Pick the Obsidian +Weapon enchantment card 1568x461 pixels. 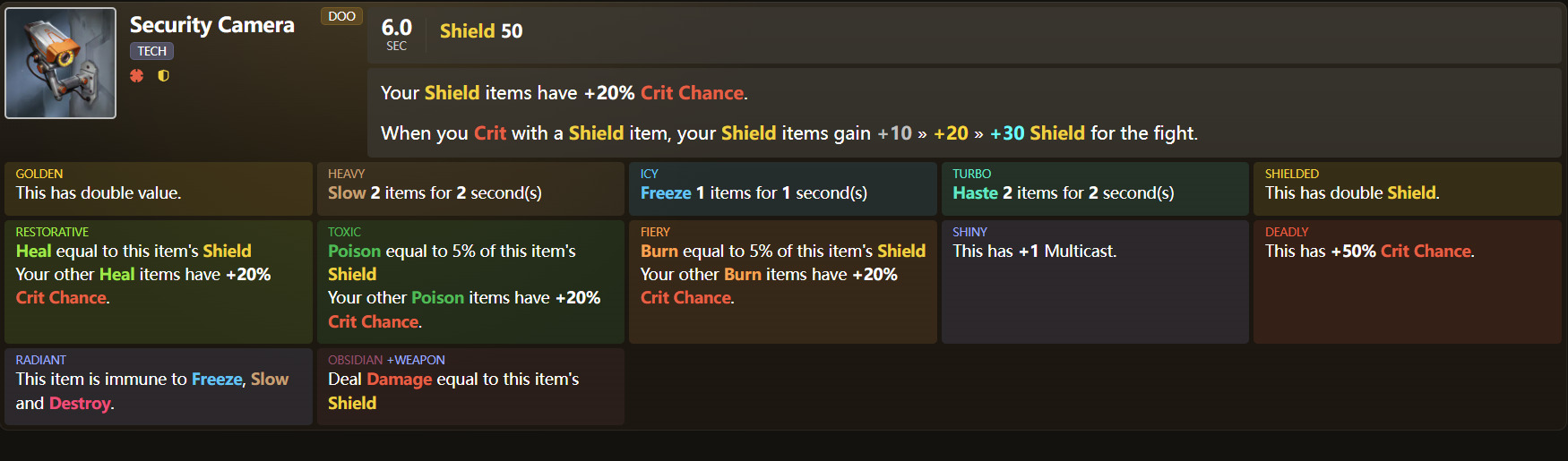470,386
